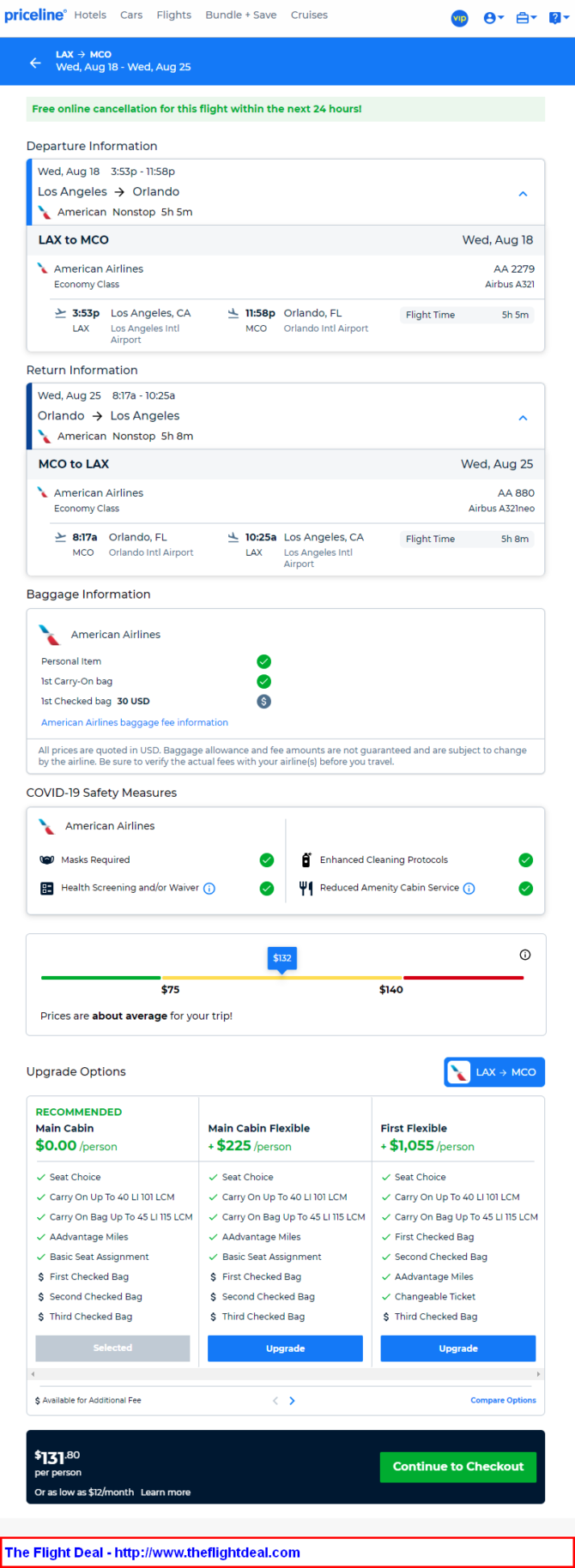
Task: Click 'Free online cancellation' banner text
Action: tap(197, 109)
